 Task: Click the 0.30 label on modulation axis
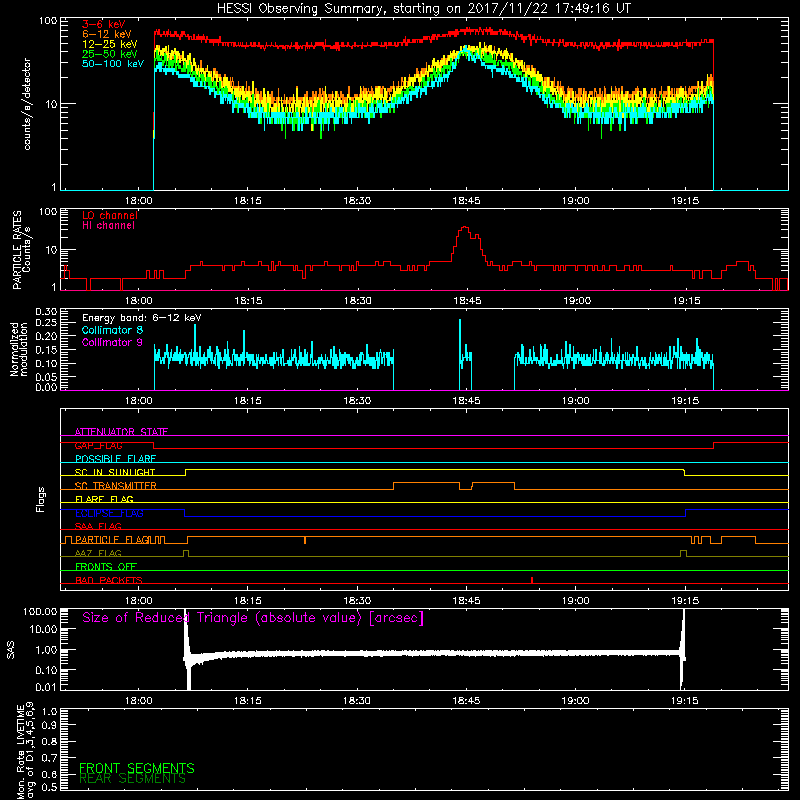[46, 311]
